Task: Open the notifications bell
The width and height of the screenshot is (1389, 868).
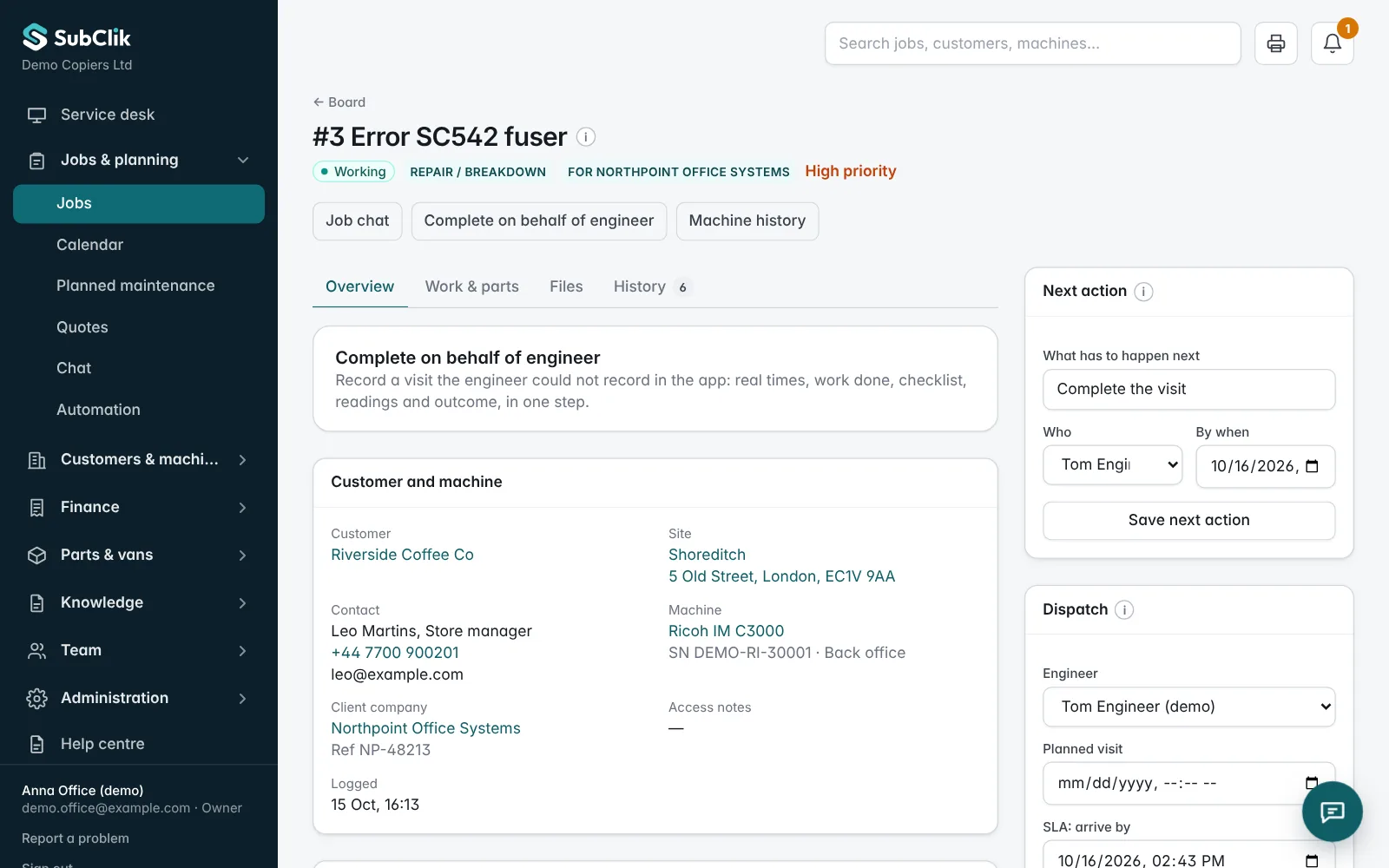Action: point(1332,43)
